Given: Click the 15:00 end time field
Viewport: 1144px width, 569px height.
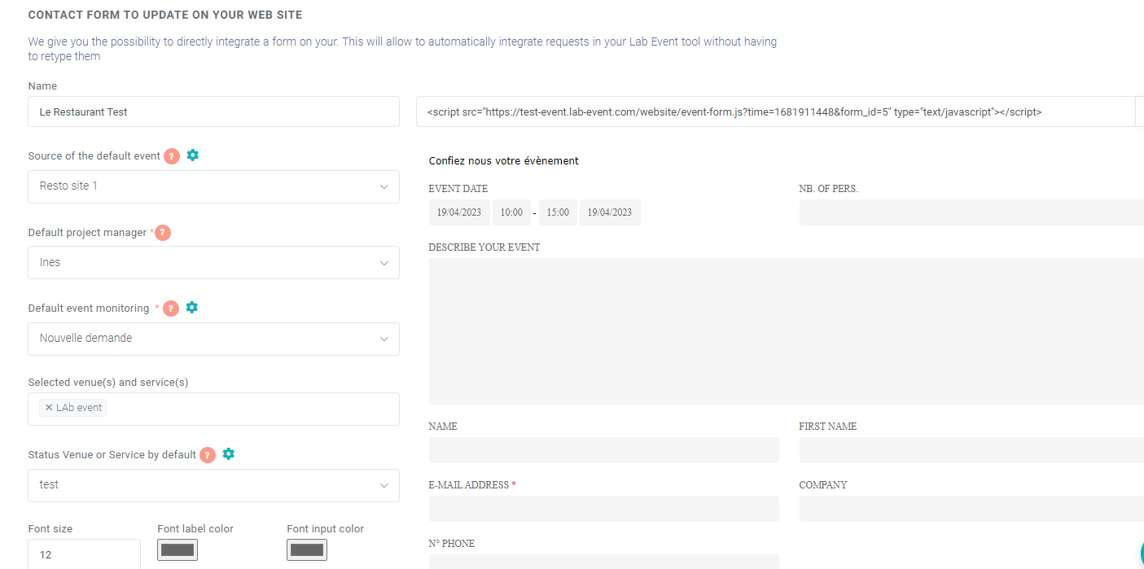Looking at the screenshot, I should (558, 213).
